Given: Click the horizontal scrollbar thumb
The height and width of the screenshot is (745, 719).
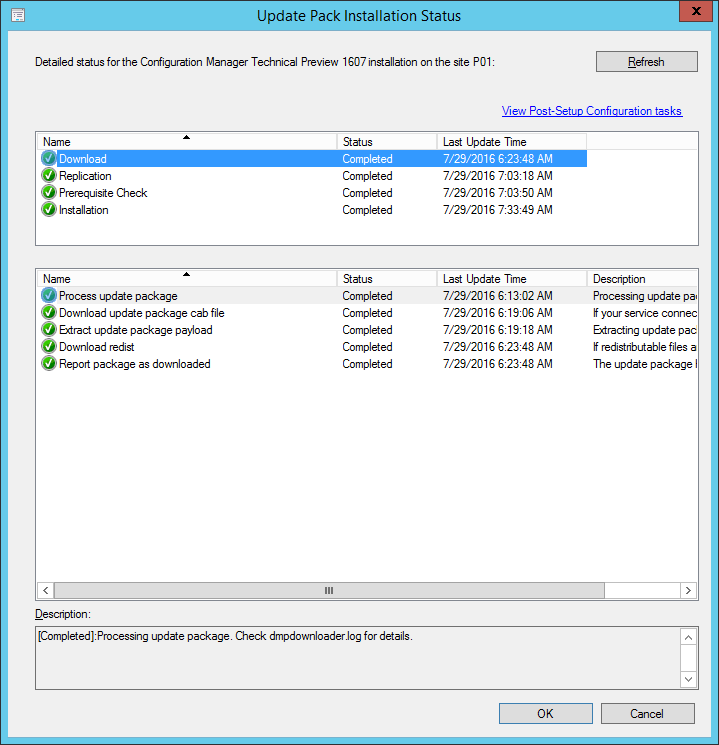Looking at the screenshot, I should pyautogui.click(x=329, y=591).
